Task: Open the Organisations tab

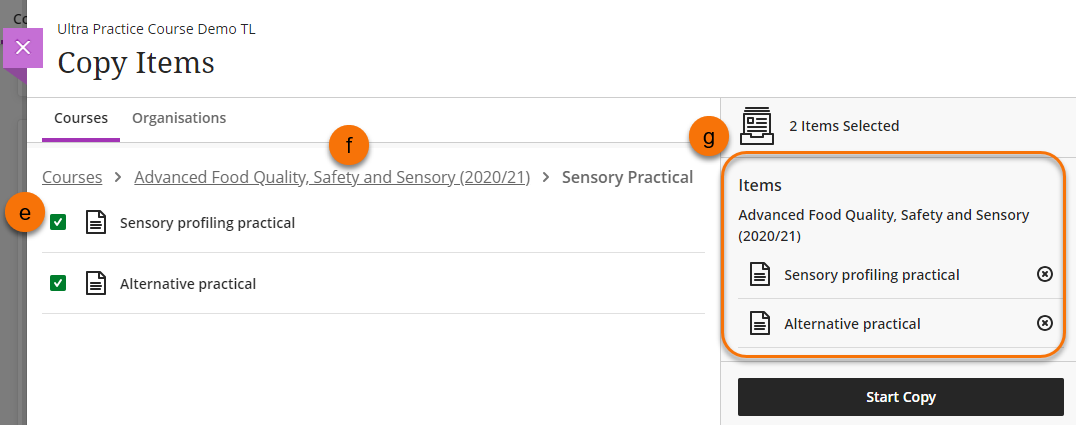Action: pos(179,118)
